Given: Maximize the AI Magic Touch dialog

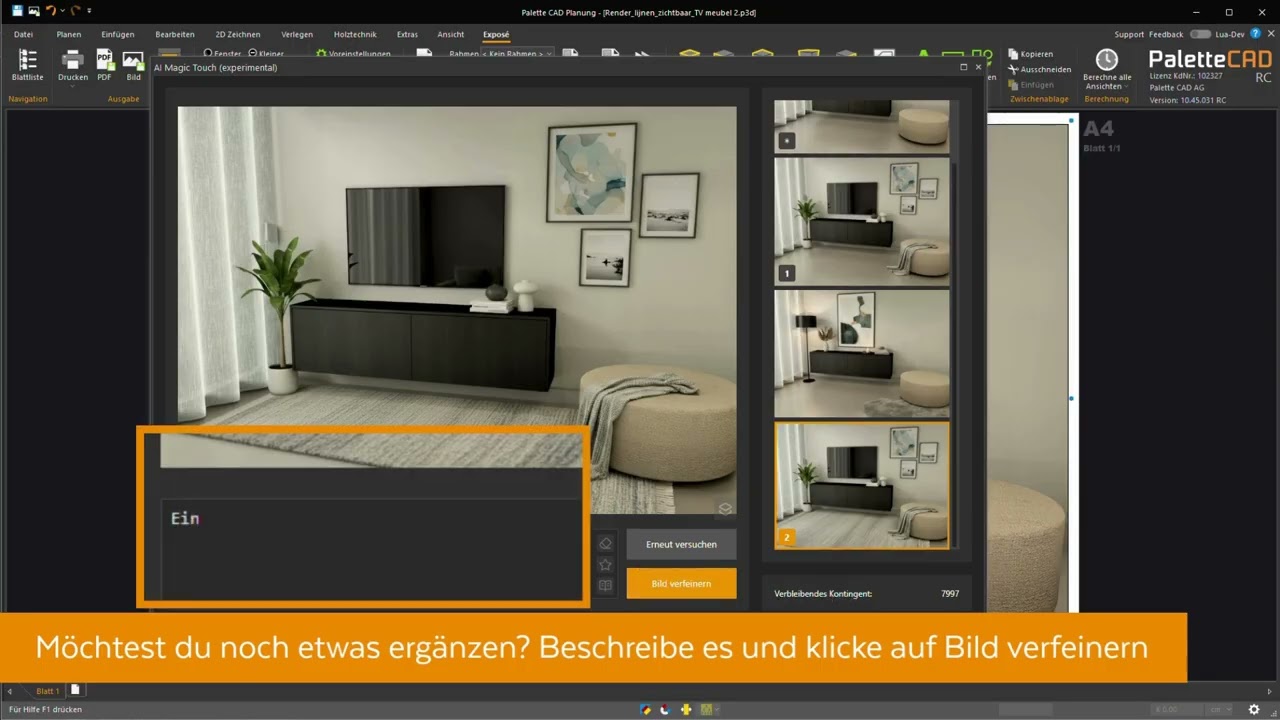Looking at the screenshot, I should click(963, 67).
